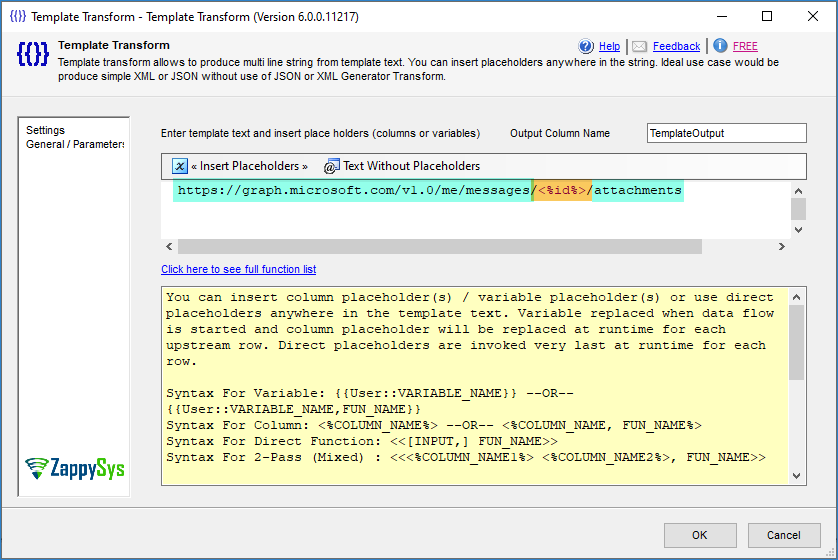Click the Template Transform curly braces logo
This screenshot has width=838, height=560.
point(32,56)
